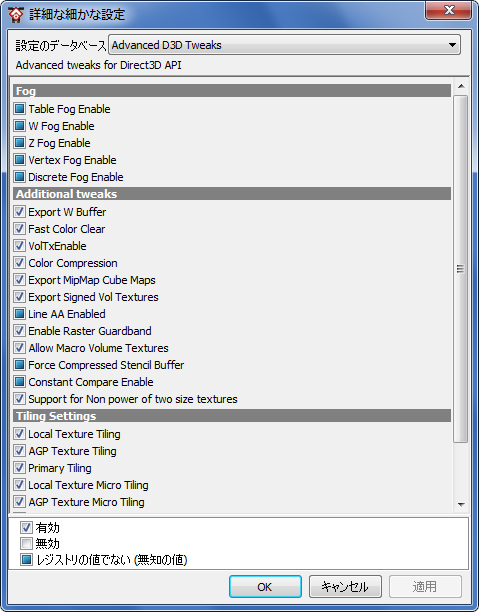Toggle the Table Fog Enable square indicator
The height and width of the screenshot is (612, 479).
[x=20, y=109]
